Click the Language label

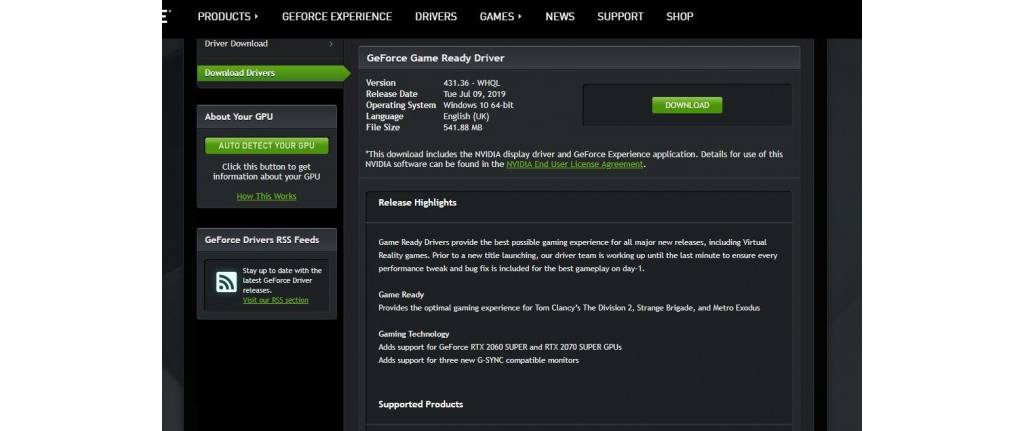pos(385,116)
